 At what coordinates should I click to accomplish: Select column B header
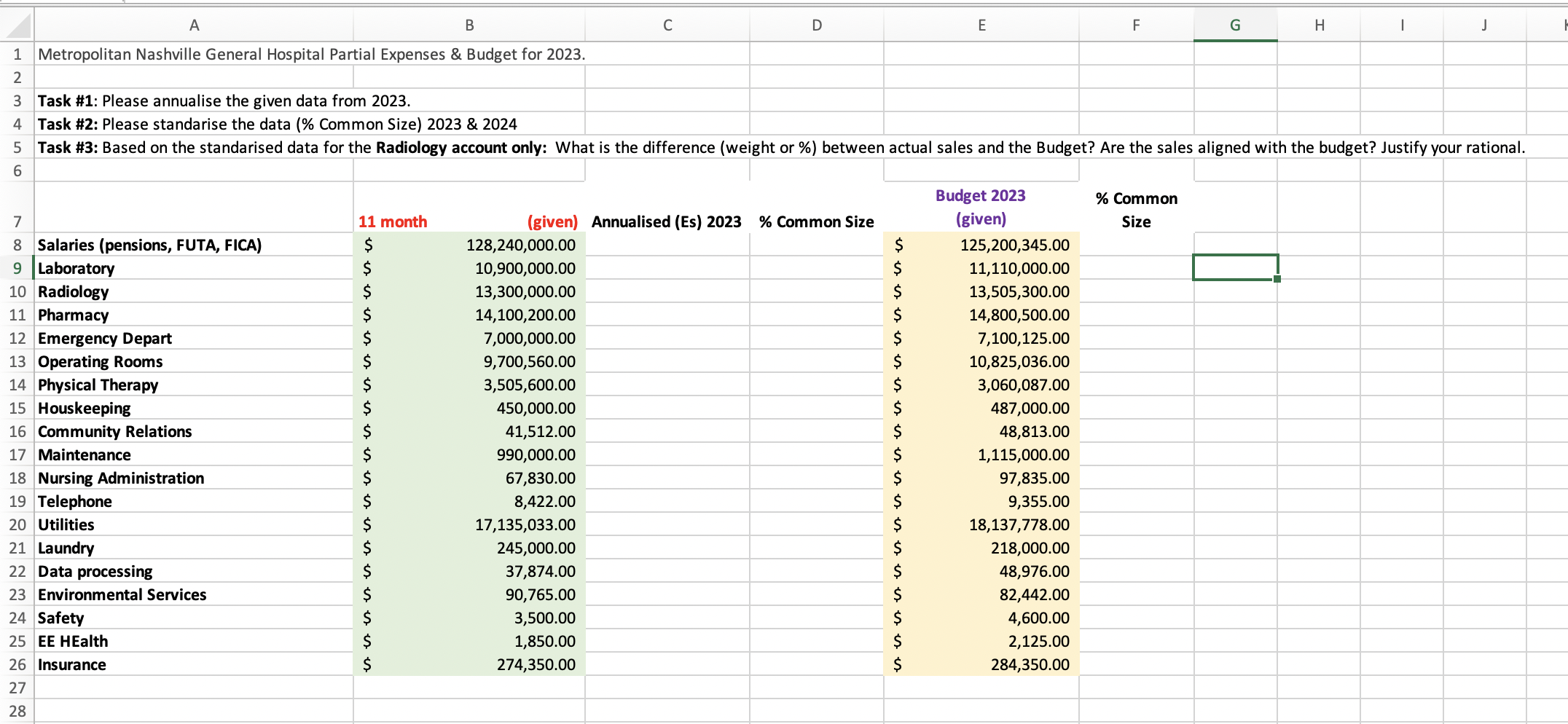click(x=469, y=24)
